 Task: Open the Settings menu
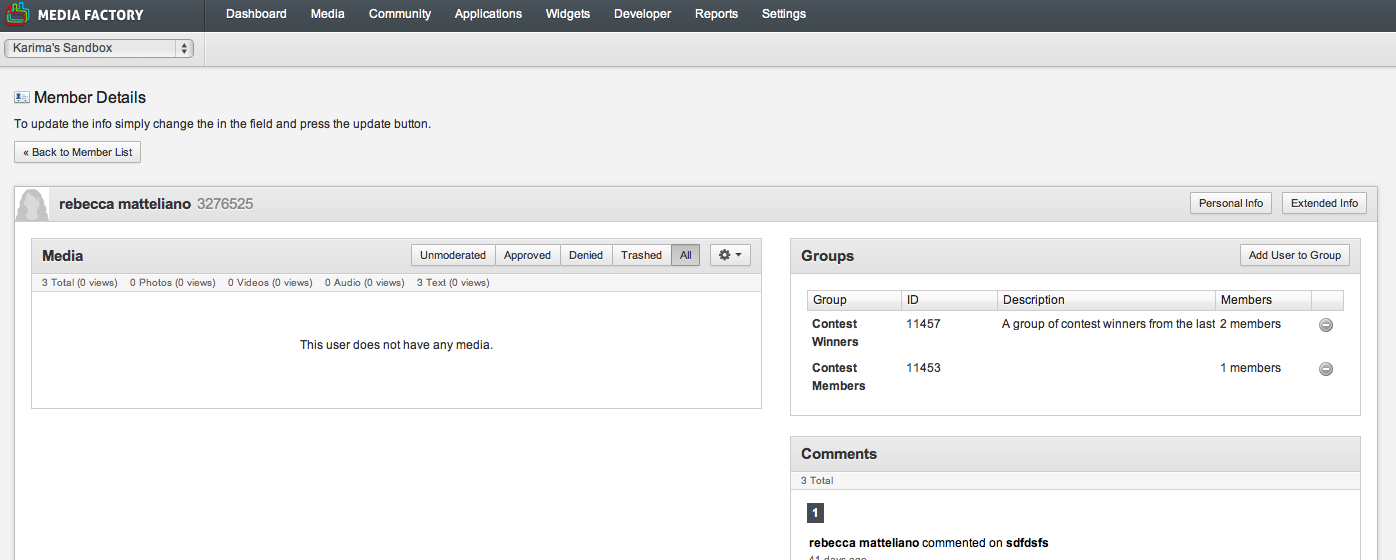coord(784,14)
